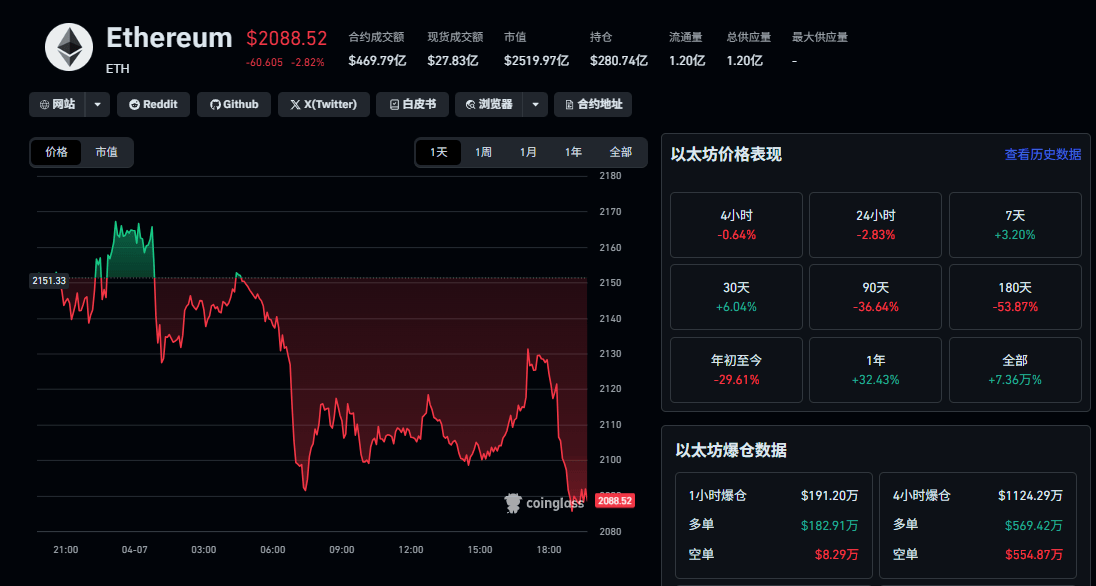Click the 2088.52 current price marker
The height and width of the screenshot is (586, 1096).
pyautogui.click(x=614, y=500)
